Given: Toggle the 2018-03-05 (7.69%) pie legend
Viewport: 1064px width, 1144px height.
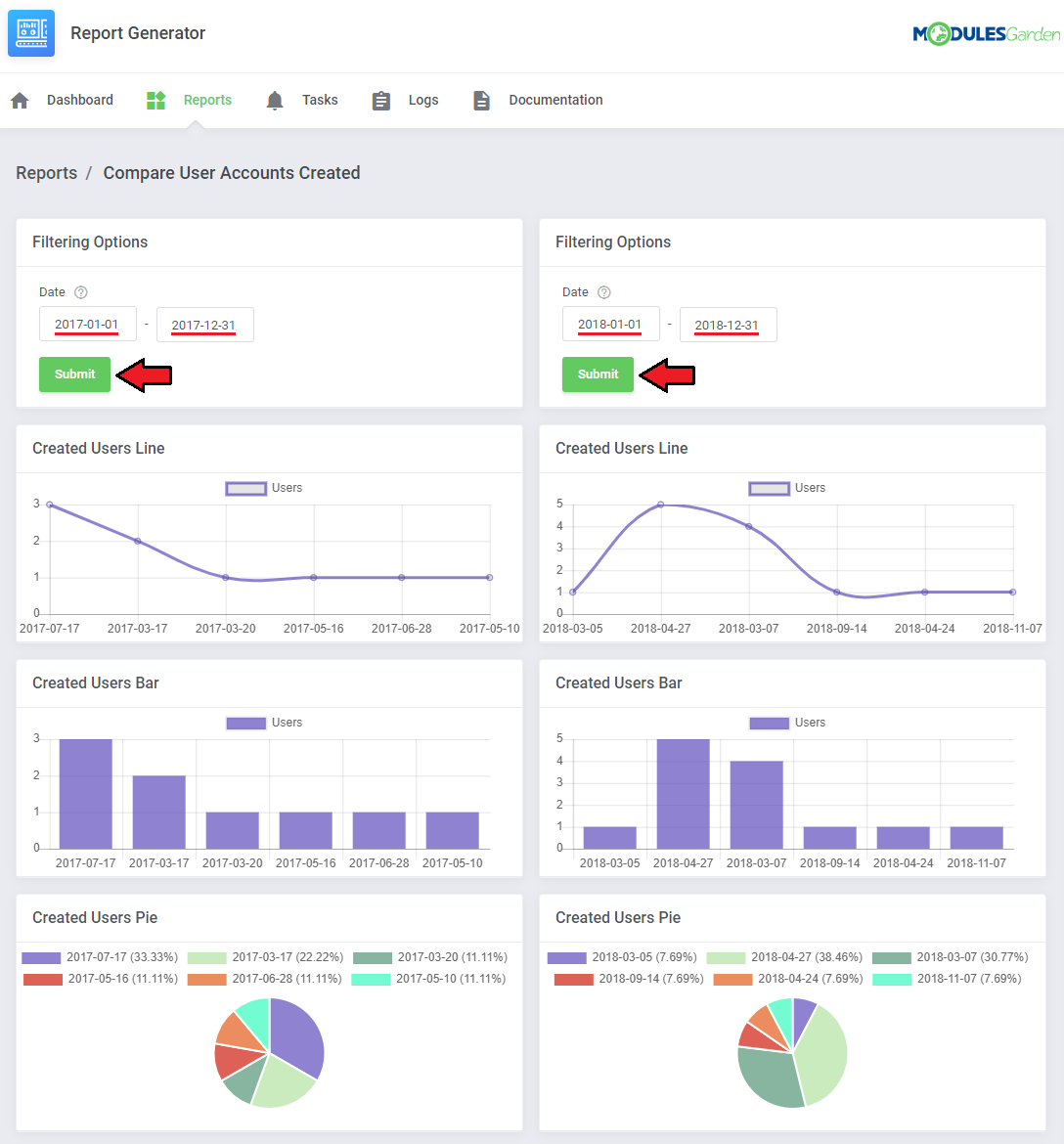Looking at the screenshot, I should (623, 957).
